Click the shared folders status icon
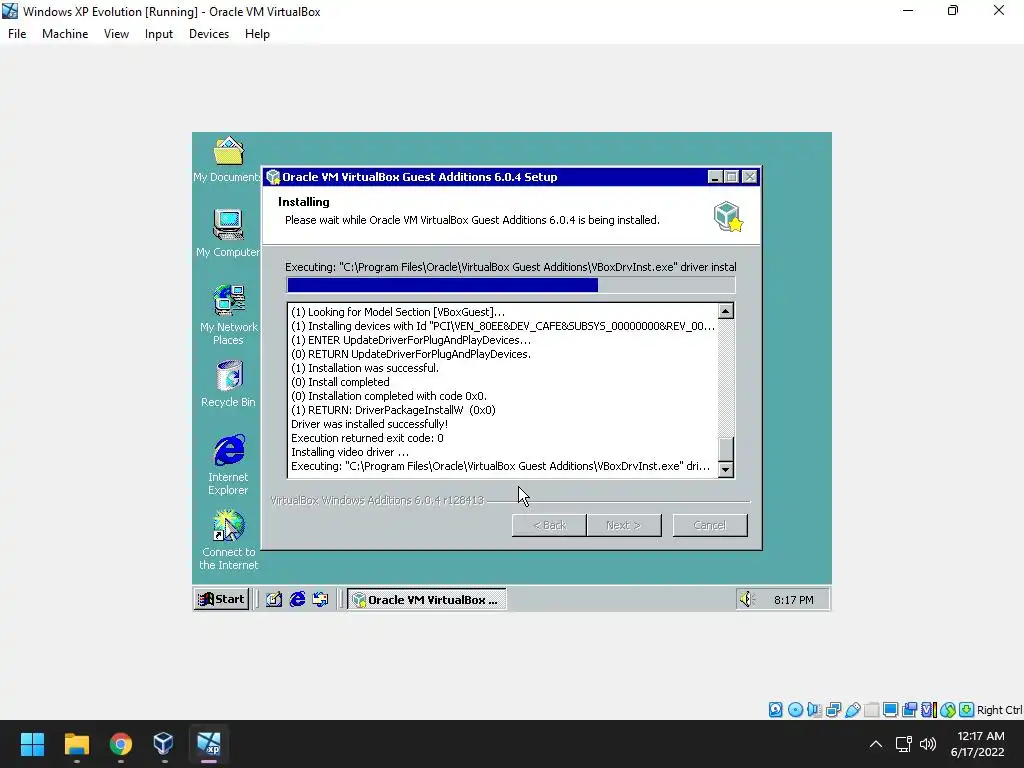This screenshot has height=768, width=1024. pyautogui.click(x=871, y=710)
